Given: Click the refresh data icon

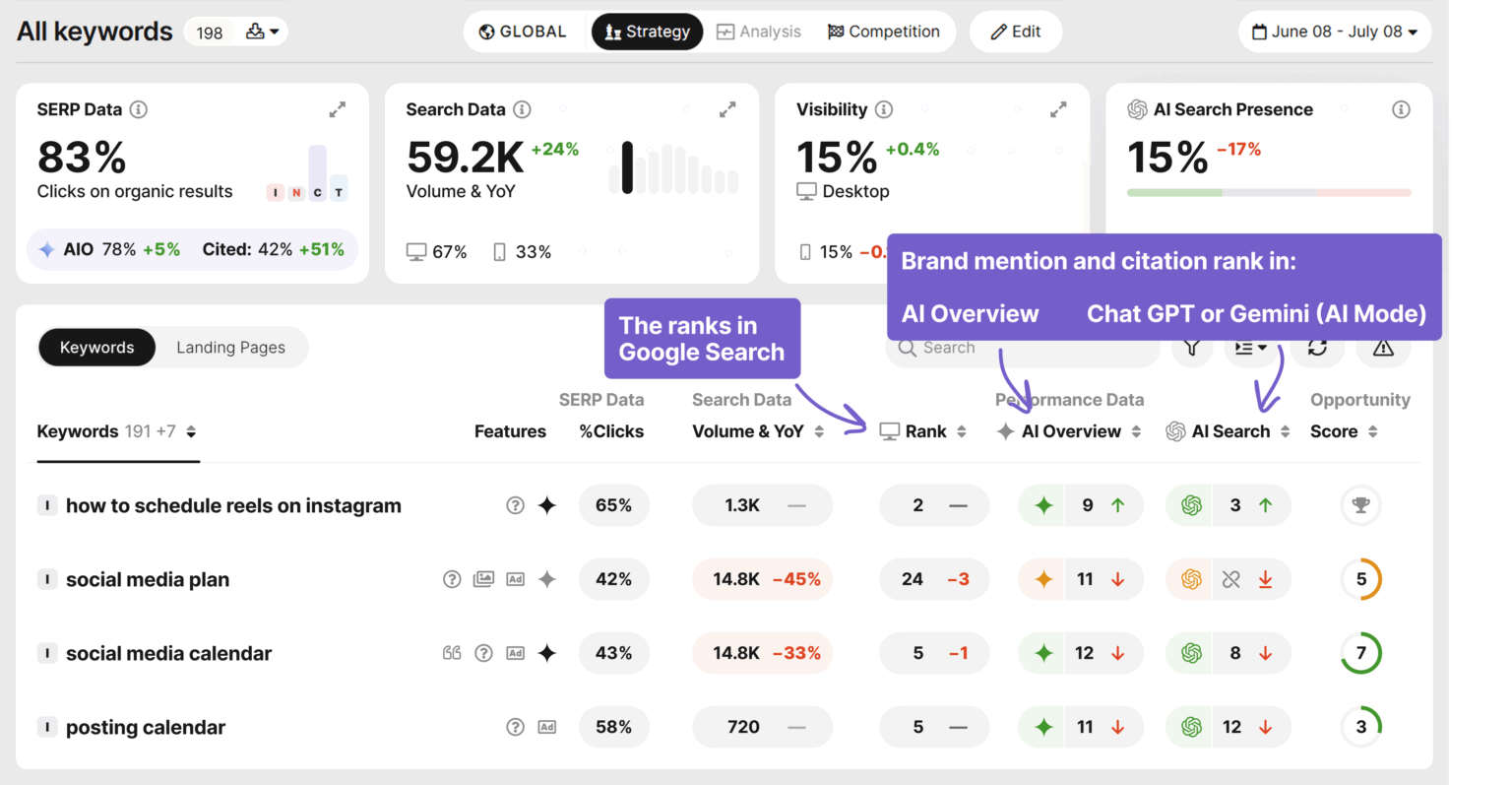Looking at the screenshot, I should [x=1317, y=349].
